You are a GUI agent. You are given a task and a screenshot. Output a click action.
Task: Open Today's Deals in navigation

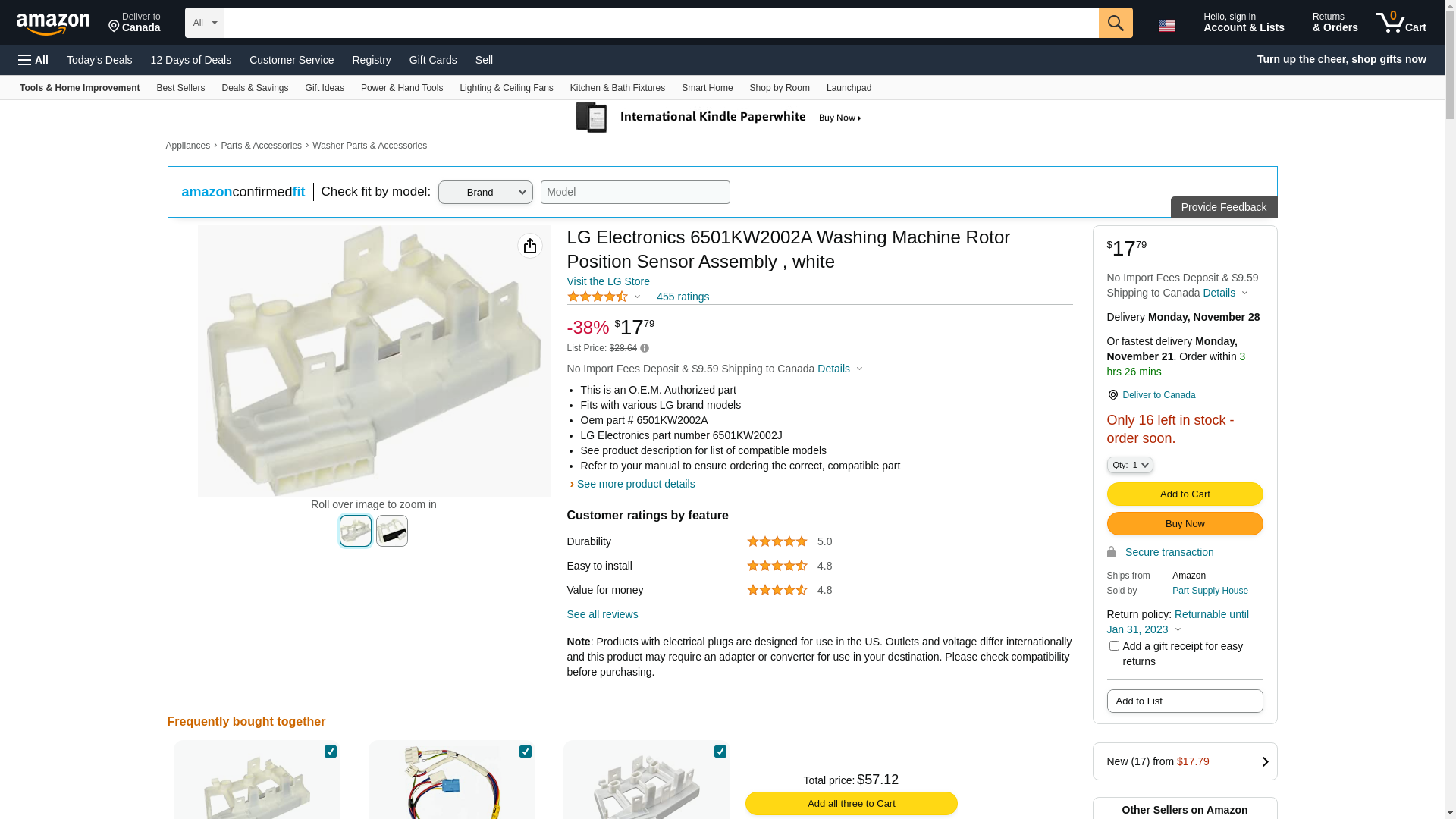99,60
